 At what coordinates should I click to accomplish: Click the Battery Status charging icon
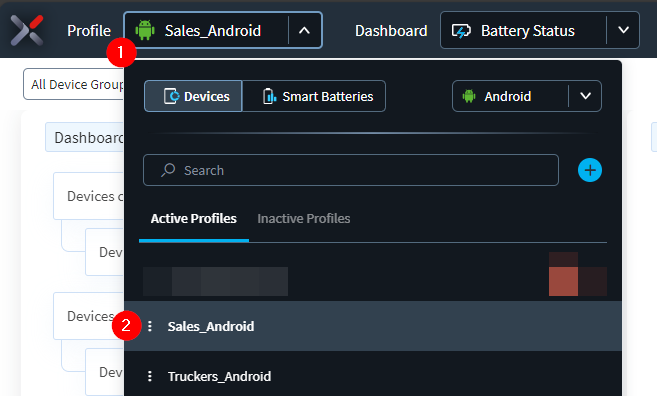[461, 31]
